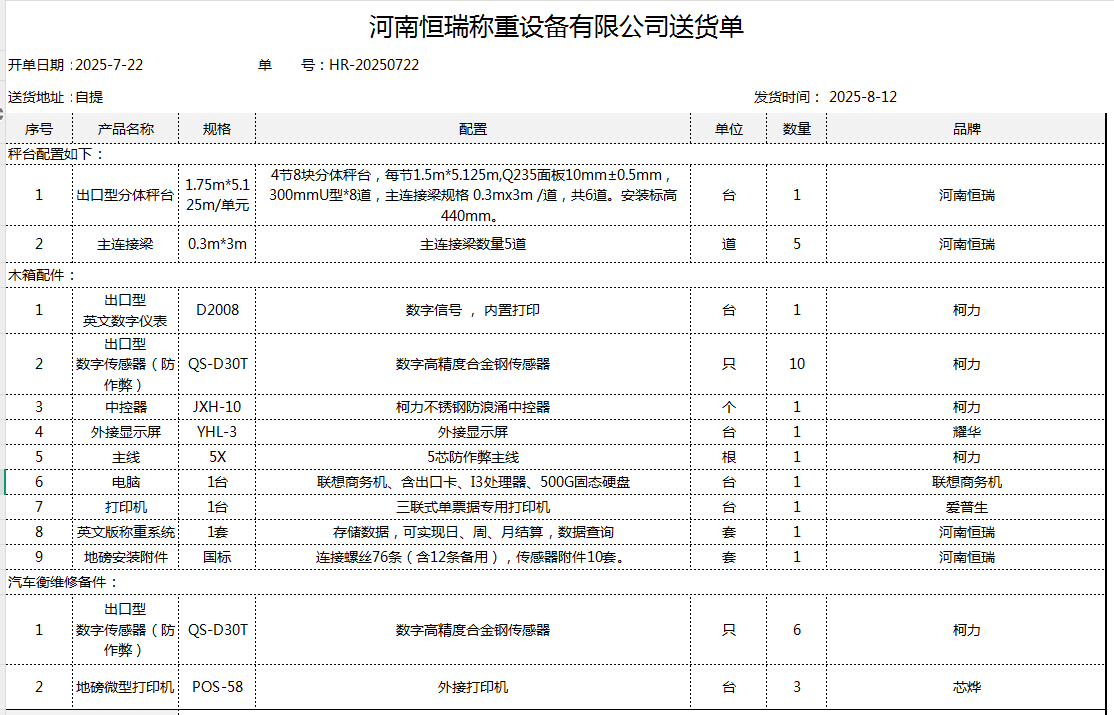1114x715 pixels.
Task: Select the 送货地址 自提 cell
Action: click(56, 97)
